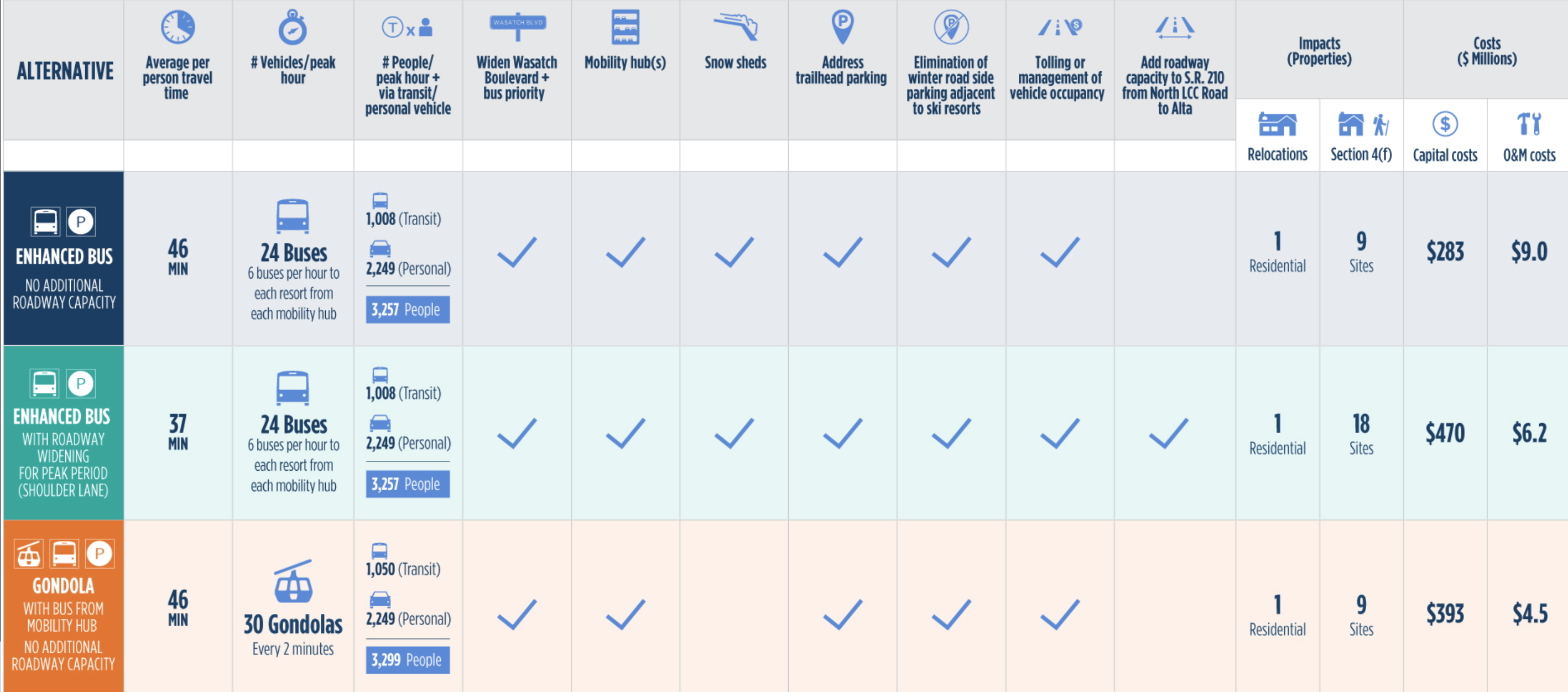Viewport: 1568px width, 692px height.
Task: Click the Tolling or vehicle occupancy icon
Action: (x=1060, y=27)
